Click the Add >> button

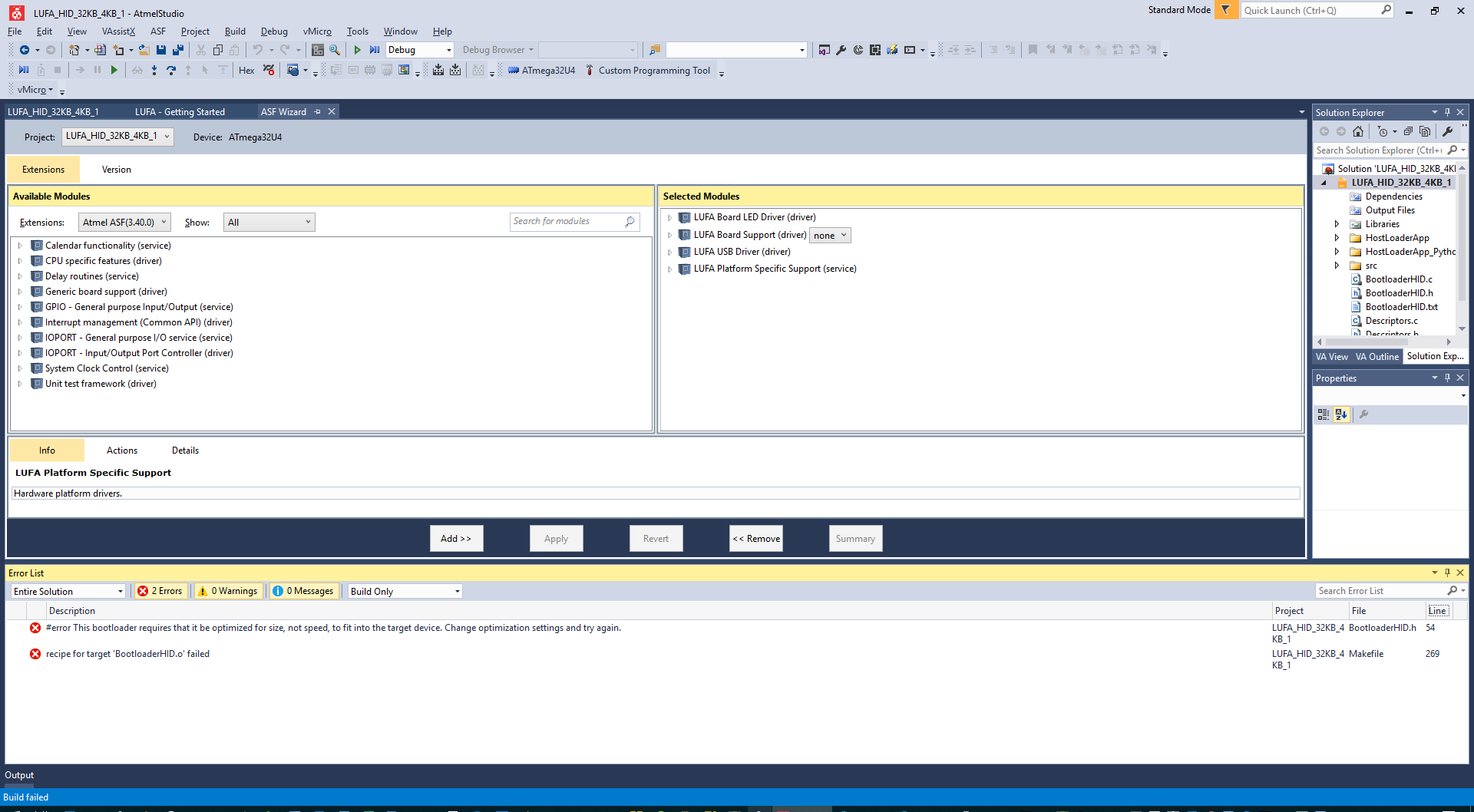456,539
